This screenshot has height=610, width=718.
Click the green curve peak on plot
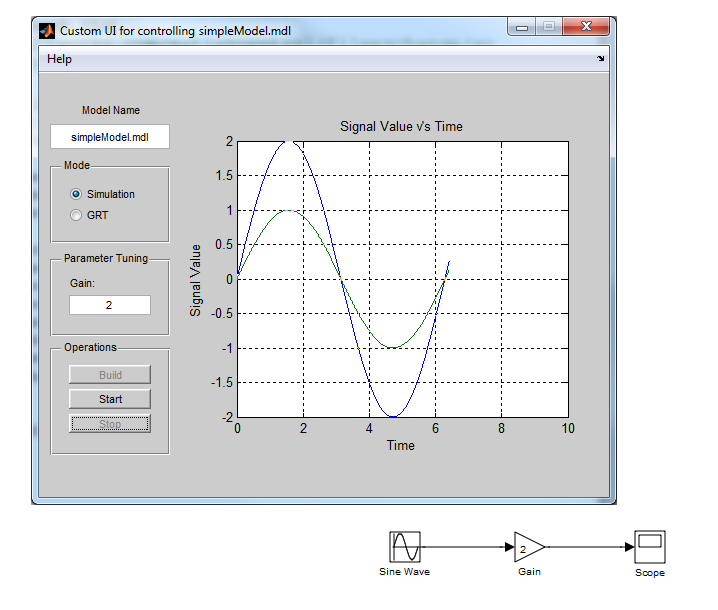289,210
